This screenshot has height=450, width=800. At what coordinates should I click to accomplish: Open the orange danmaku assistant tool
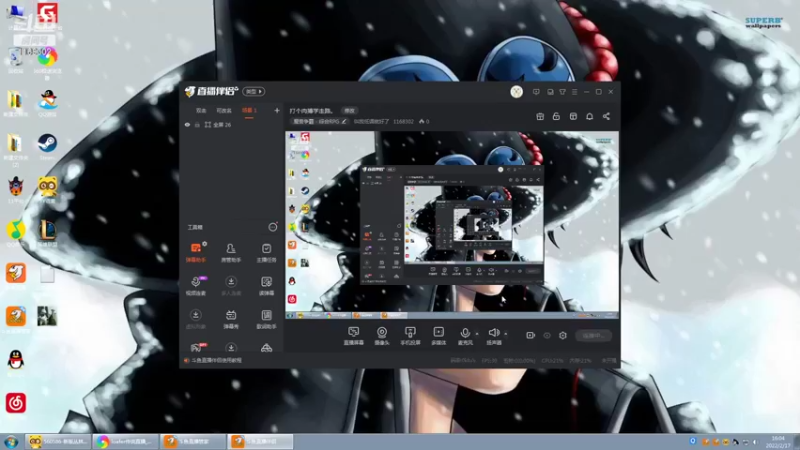(195, 252)
